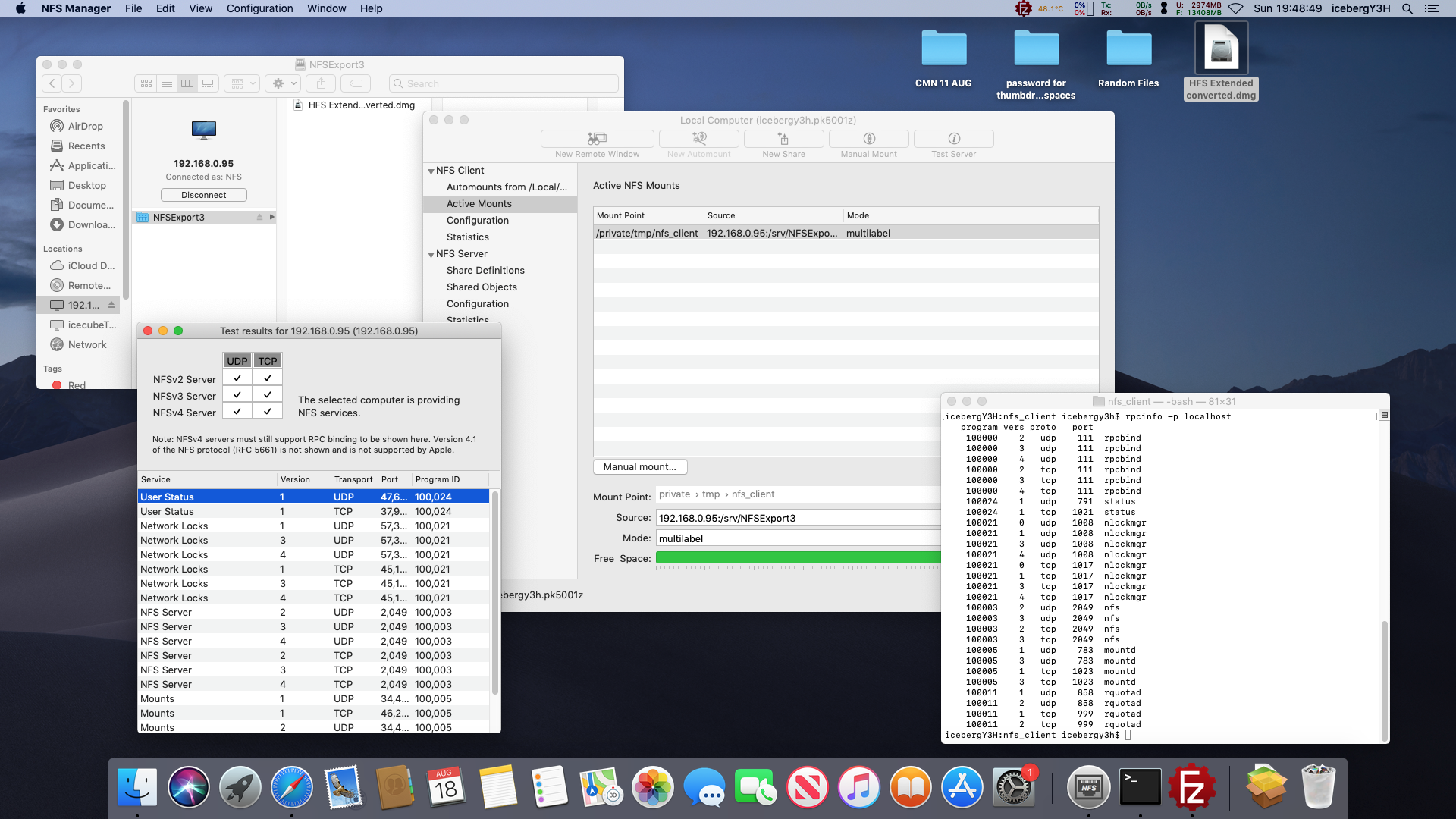Open System Preferences from the Dock

1013,786
